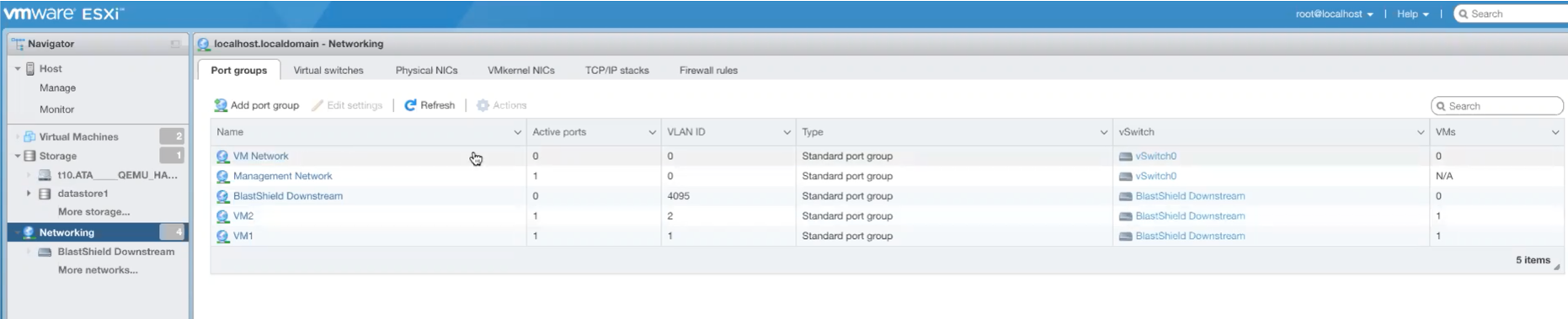Click the Virtual Machines icon in the Navigator
1568x319 pixels.
[29, 136]
